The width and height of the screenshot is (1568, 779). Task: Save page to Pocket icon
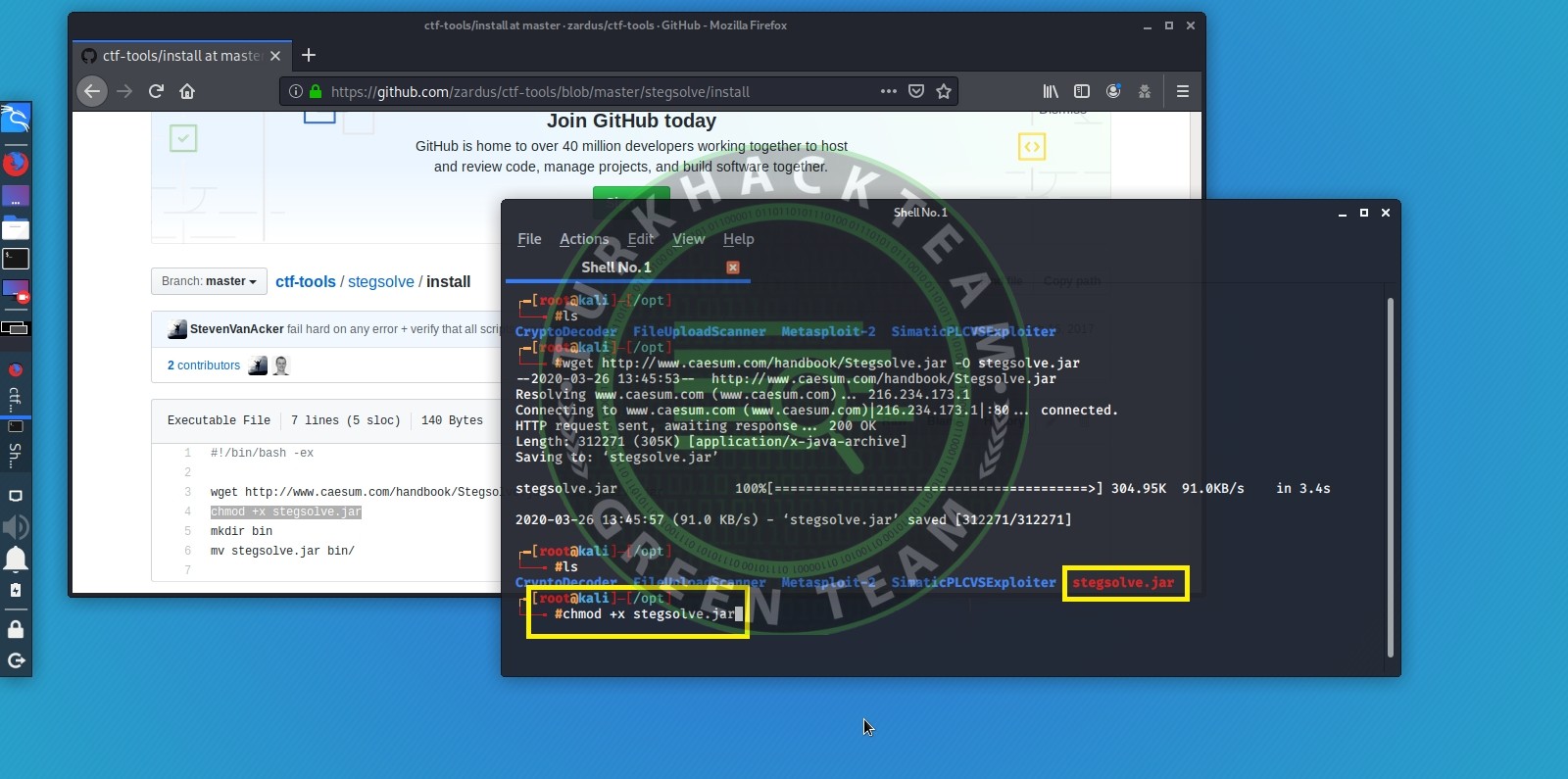pyautogui.click(x=916, y=91)
